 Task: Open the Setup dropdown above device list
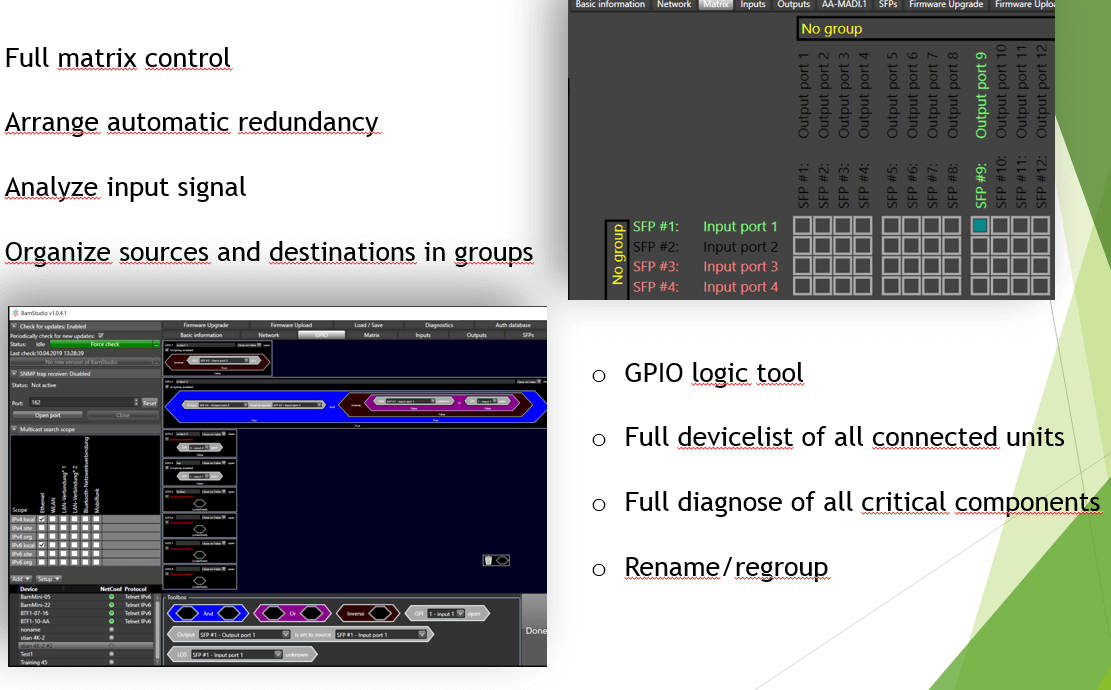49,578
